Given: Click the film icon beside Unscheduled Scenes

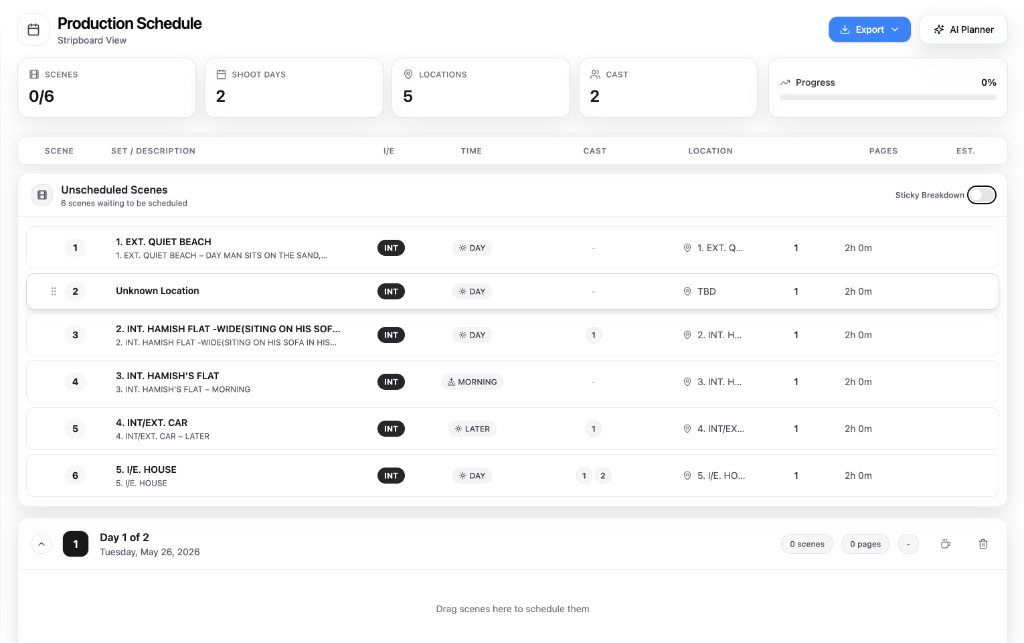Looking at the screenshot, I should pyautogui.click(x=42, y=195).
